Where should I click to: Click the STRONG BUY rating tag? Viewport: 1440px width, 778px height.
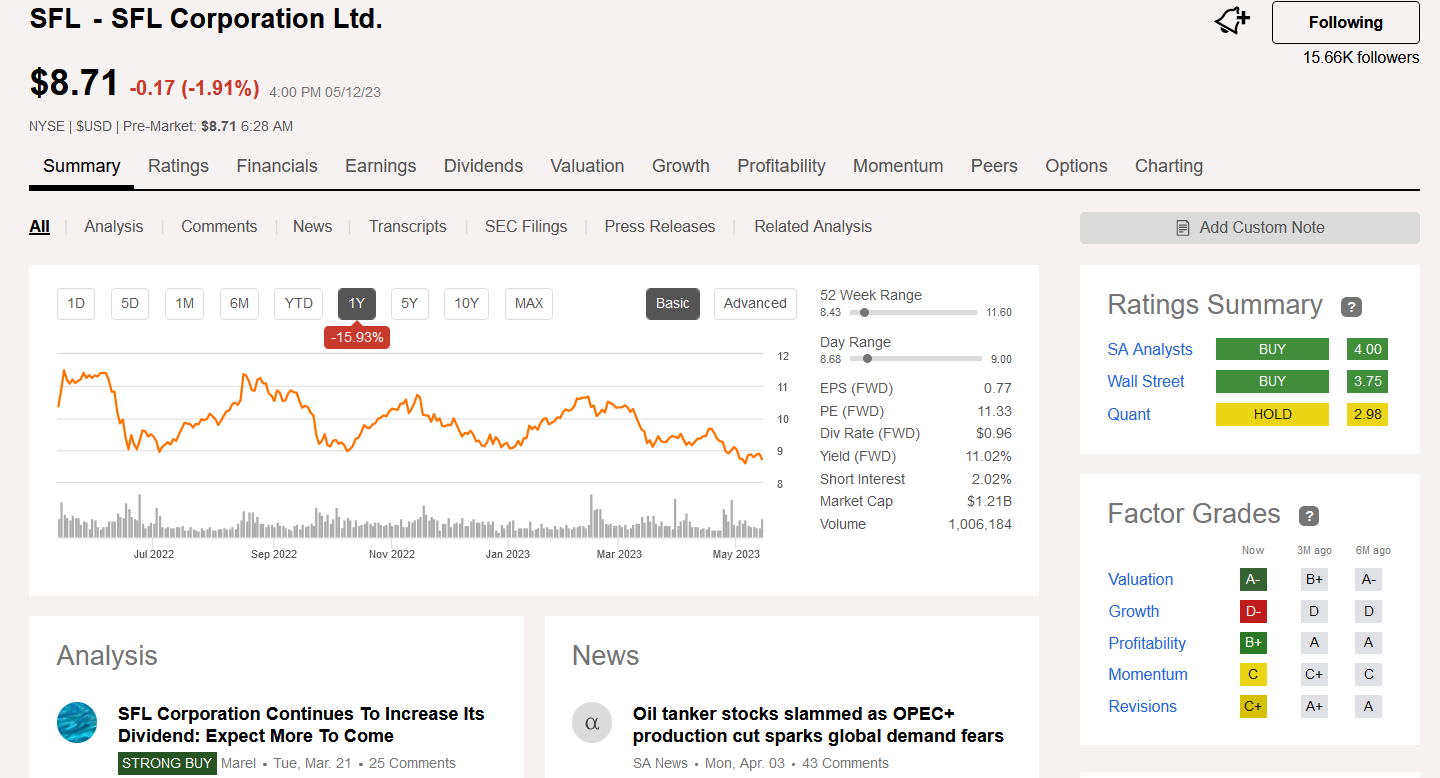[x=167, y=763]
